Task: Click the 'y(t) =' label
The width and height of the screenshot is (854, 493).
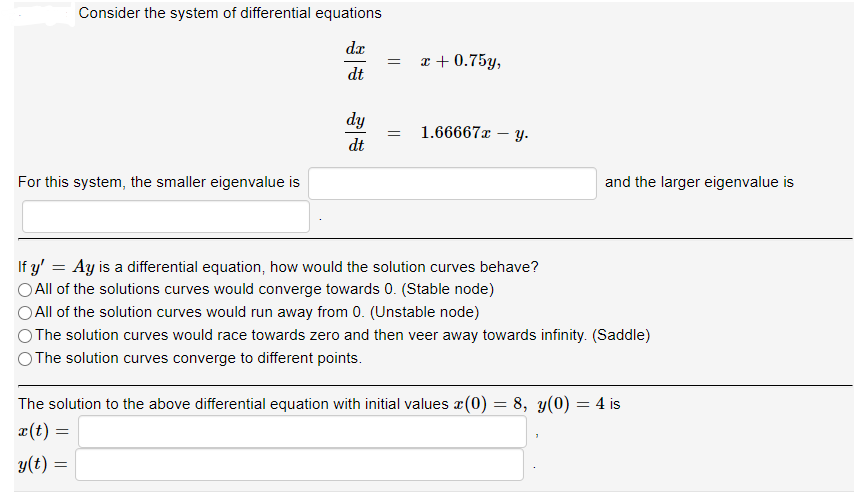Action: (42, 464)
